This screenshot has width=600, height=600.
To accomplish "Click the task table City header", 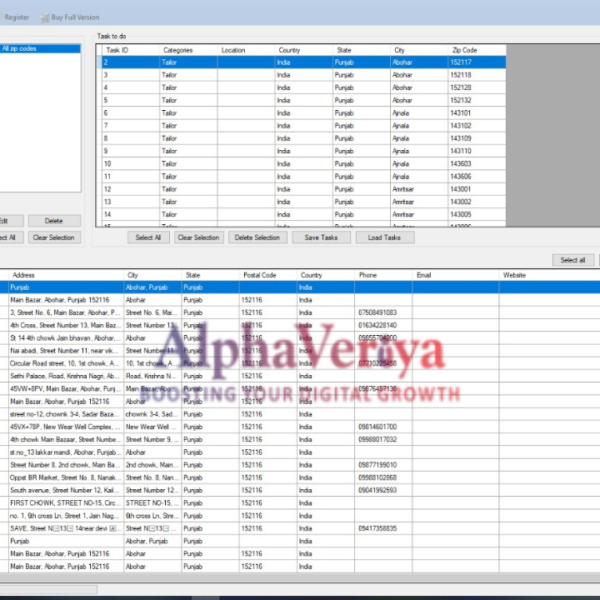I will (419, 50).
